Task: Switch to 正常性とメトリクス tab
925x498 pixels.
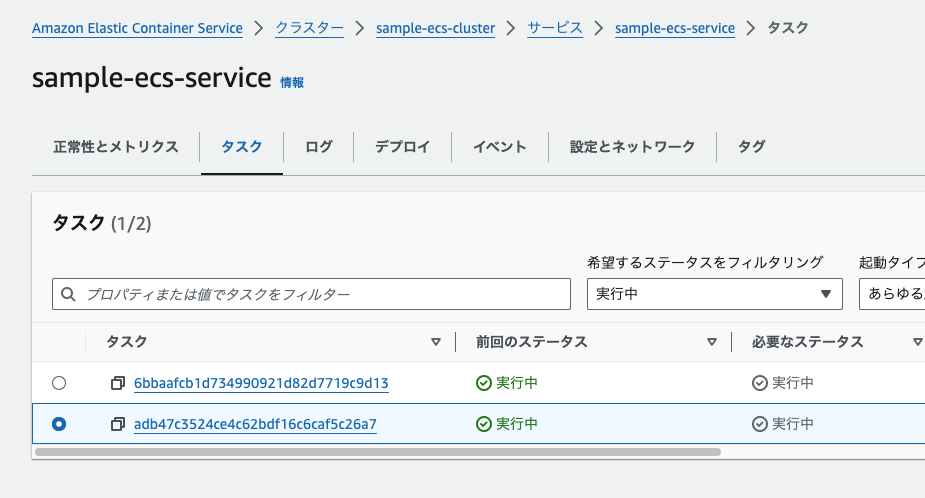Action: point(116,147)
